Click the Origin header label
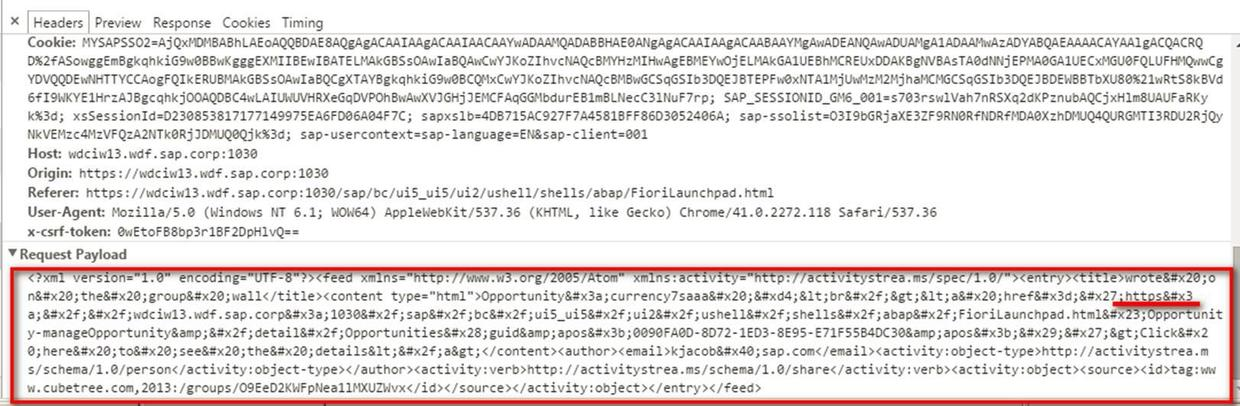Screen dimensions: 1240x406 coord(50,173)
